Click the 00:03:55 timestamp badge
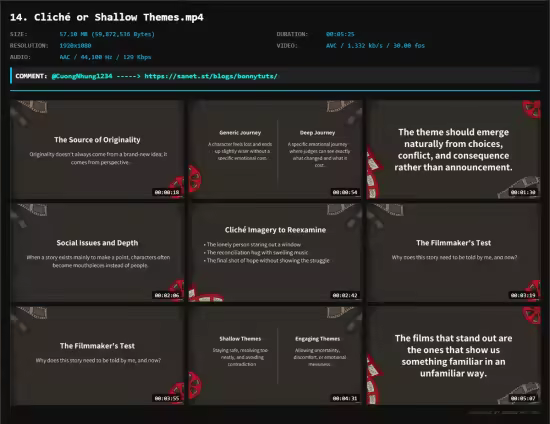The height and width of the screenshot is (424, 550). pos(167,398)
